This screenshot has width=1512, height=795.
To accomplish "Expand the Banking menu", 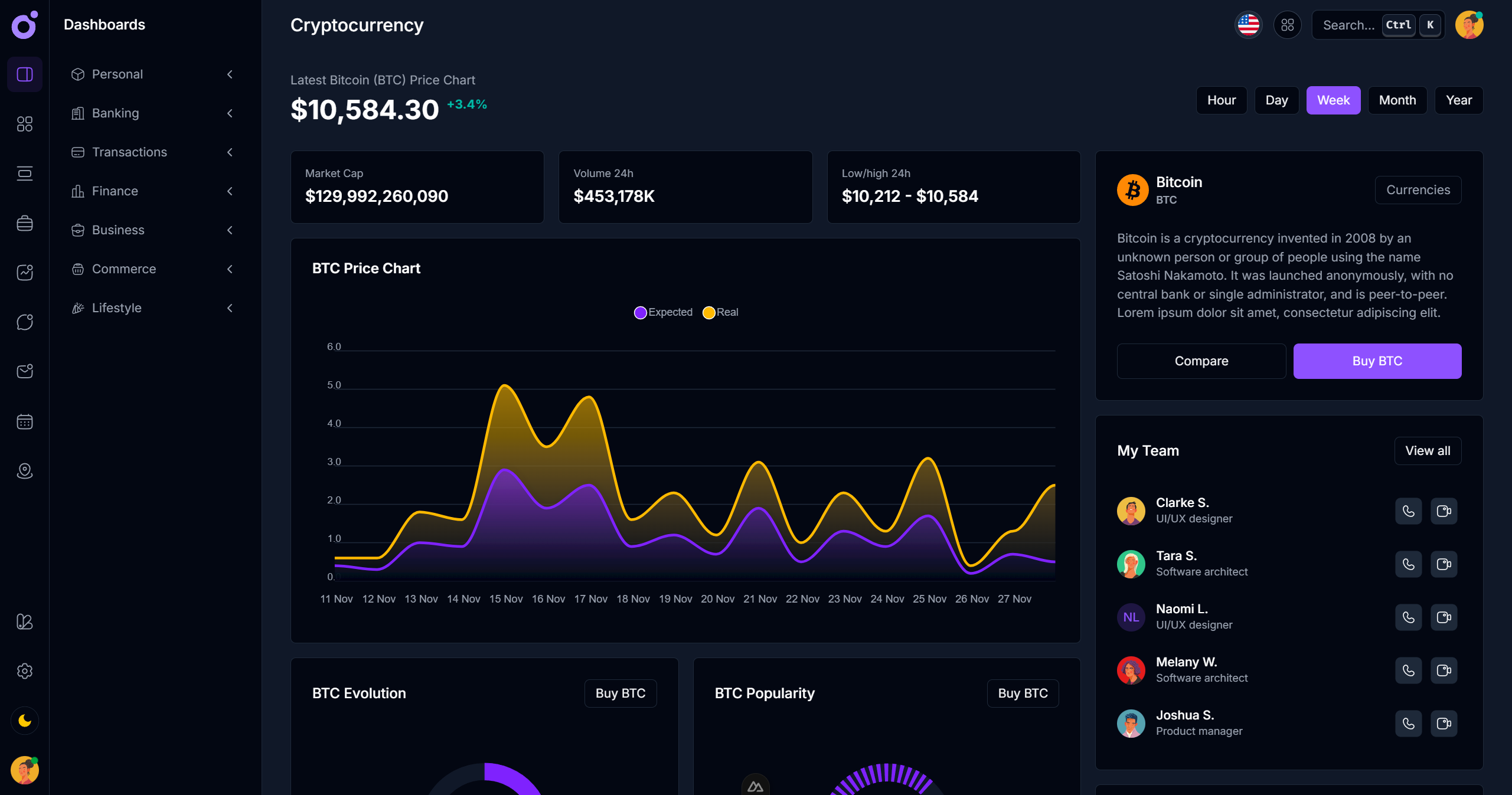I will click(230, 113).
